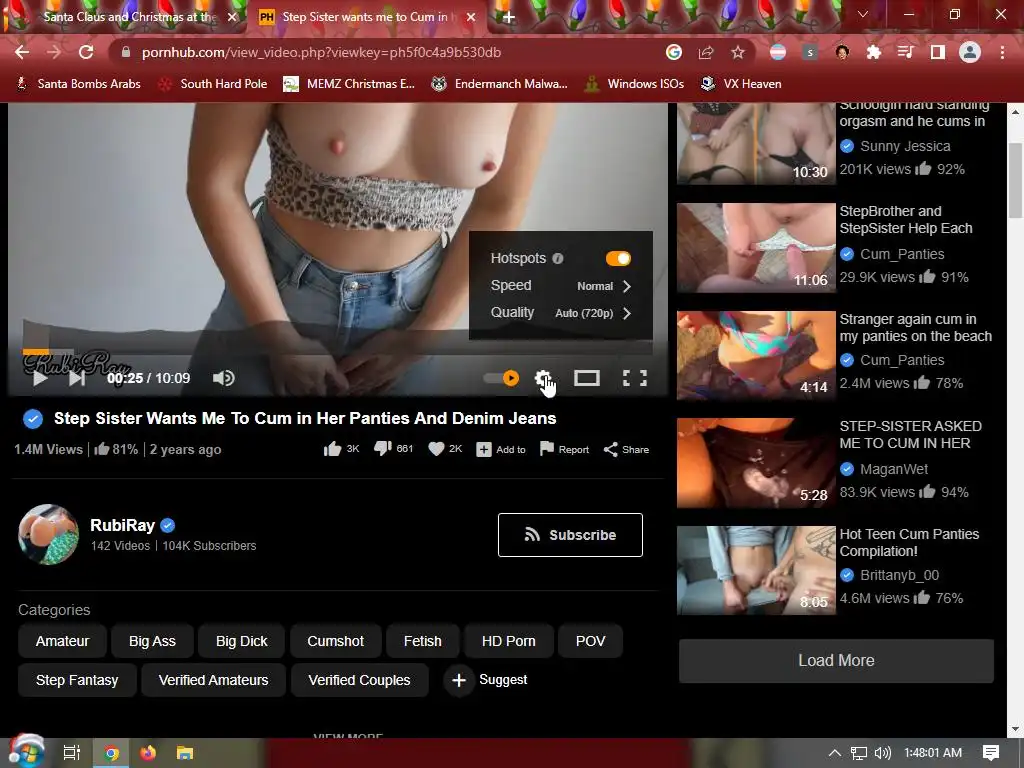Report this video with the flag
This screenshot has height=768, width=1024.
[x=564, y=449]
